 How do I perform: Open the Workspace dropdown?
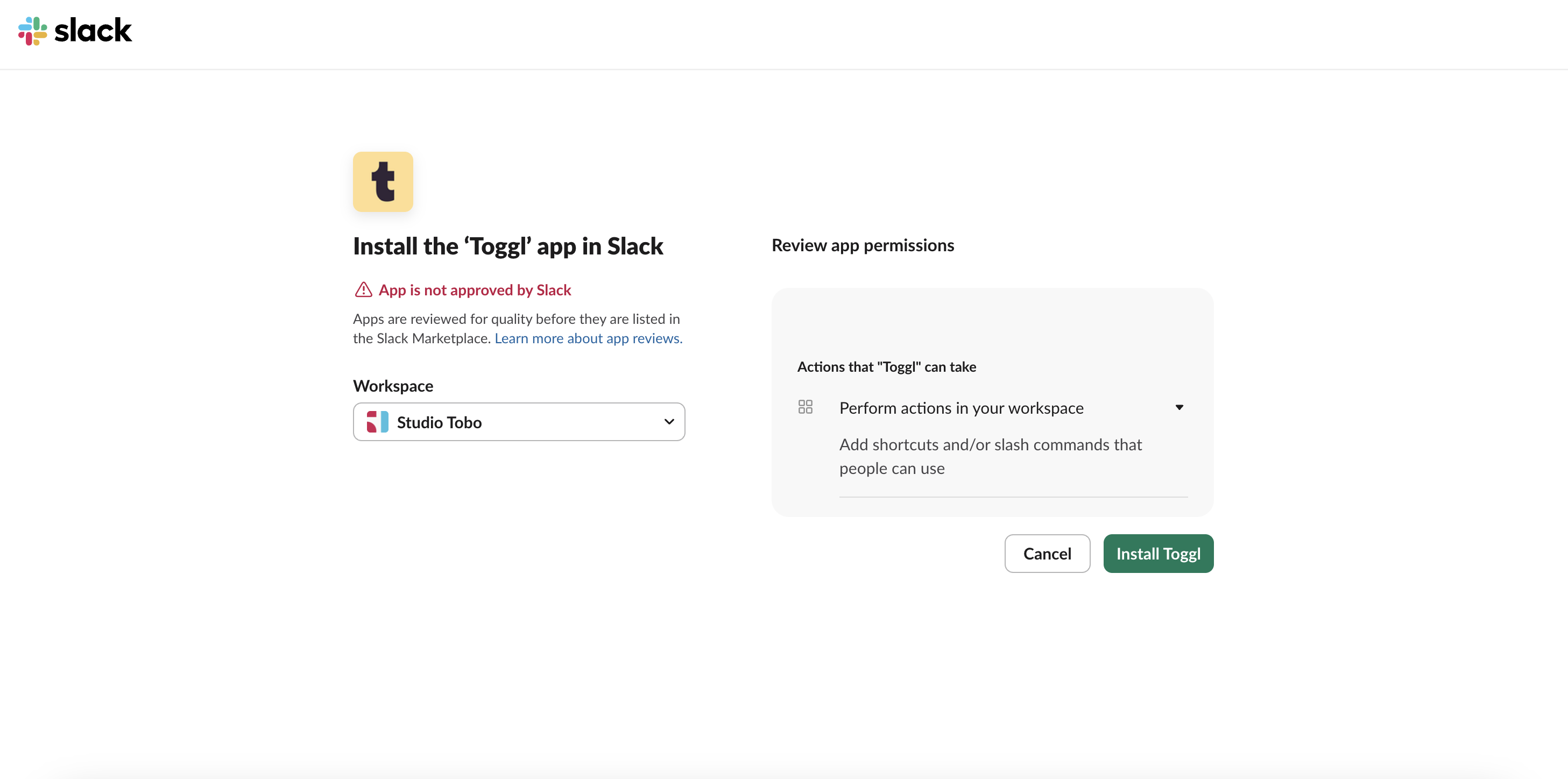pyautogui.click(x=519, y=422)
